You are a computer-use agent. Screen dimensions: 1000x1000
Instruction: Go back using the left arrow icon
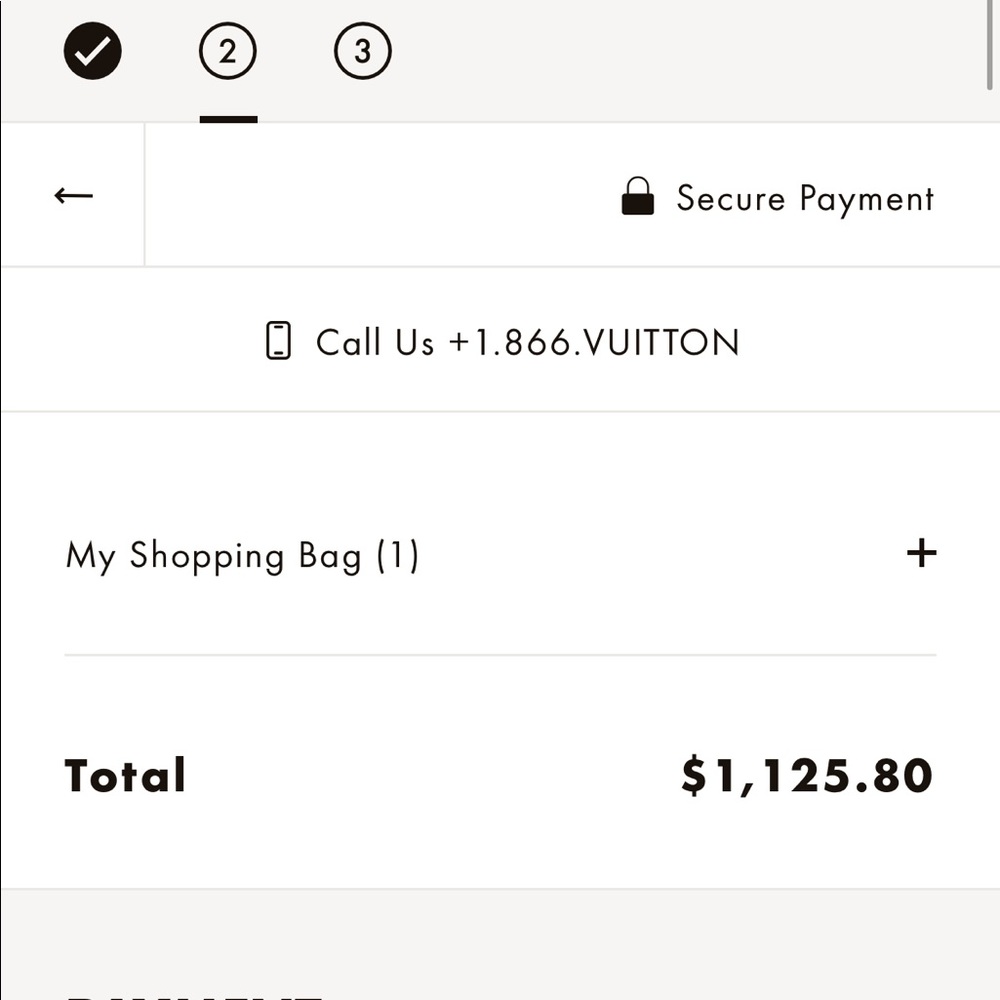point(73,195)
